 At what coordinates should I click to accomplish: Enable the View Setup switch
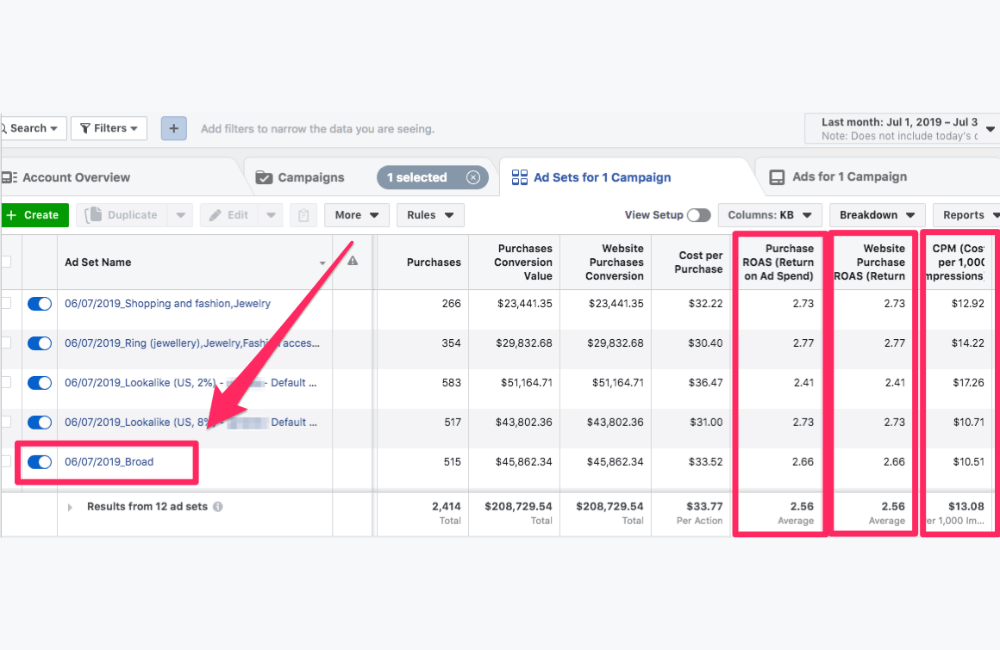(x=698, y=215)
